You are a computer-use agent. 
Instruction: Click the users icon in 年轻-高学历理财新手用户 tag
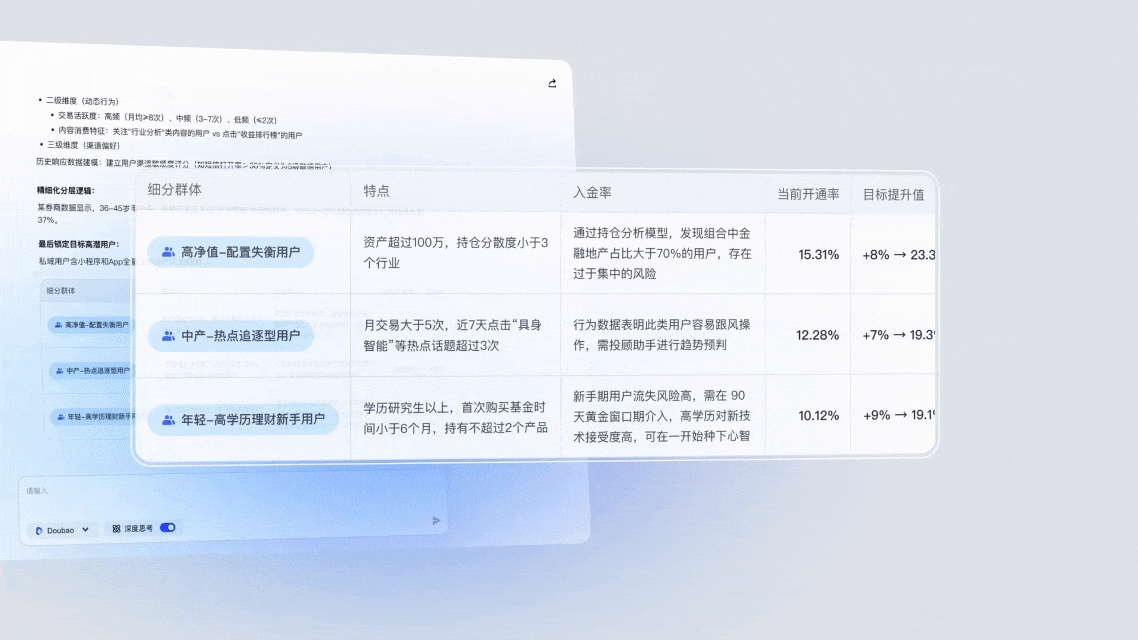pos(168,419)
